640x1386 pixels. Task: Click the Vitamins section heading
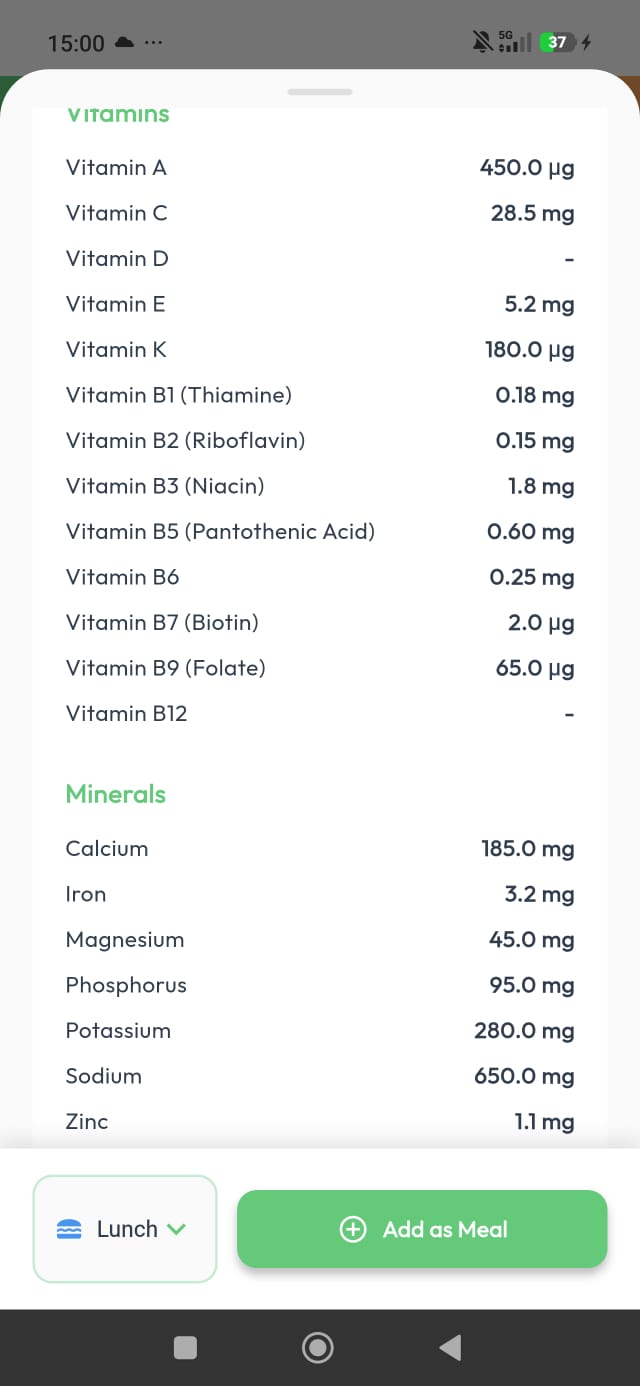(117, 114)
